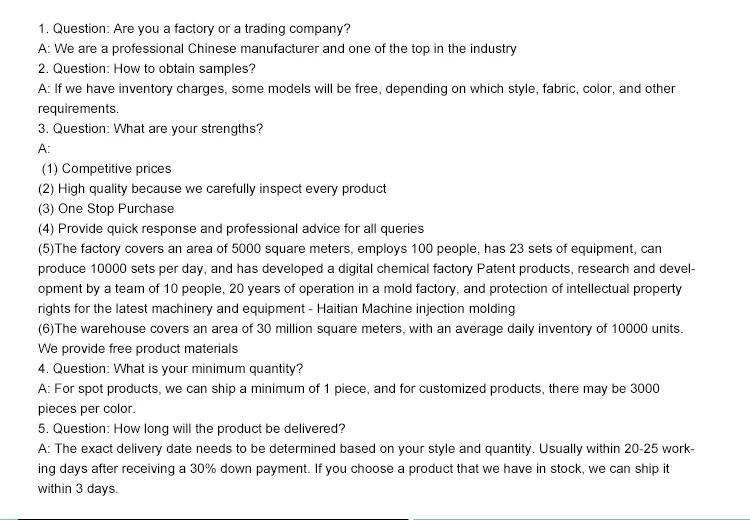Click 'We provide free product materials' text
750x520 pixels.
(x=138, y=348)
